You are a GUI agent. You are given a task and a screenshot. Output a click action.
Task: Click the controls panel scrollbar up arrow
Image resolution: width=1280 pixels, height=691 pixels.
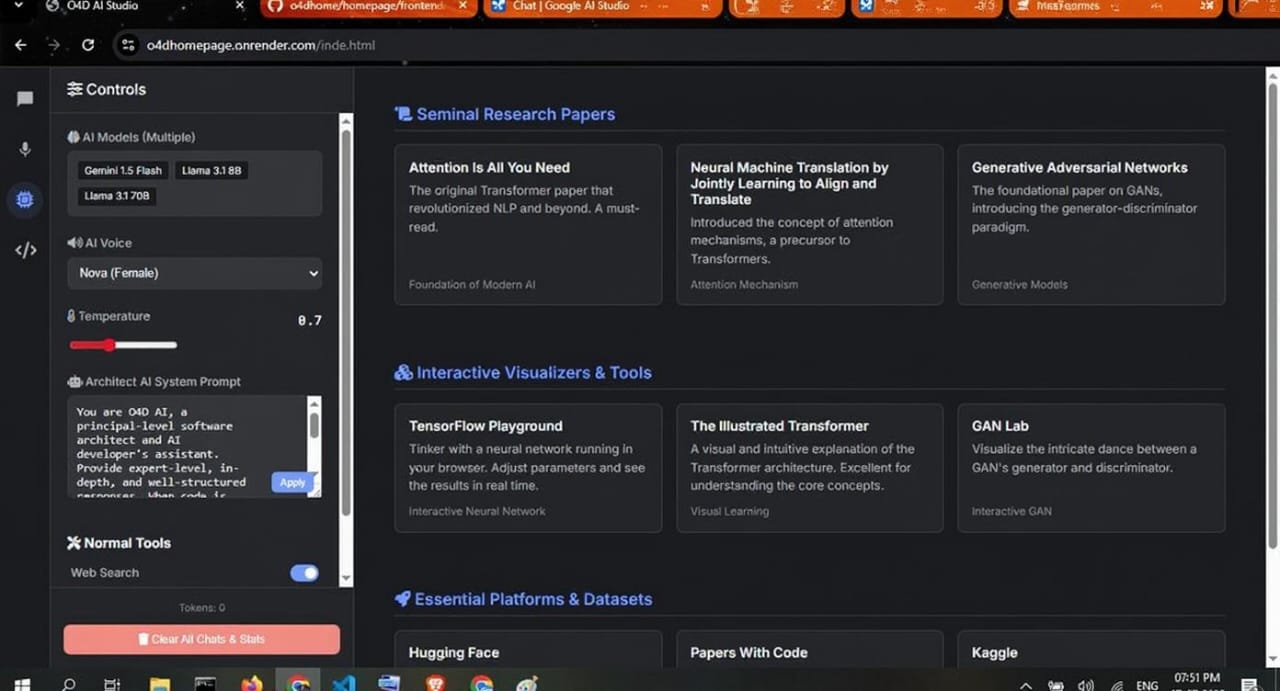click(x=346, y=121)
